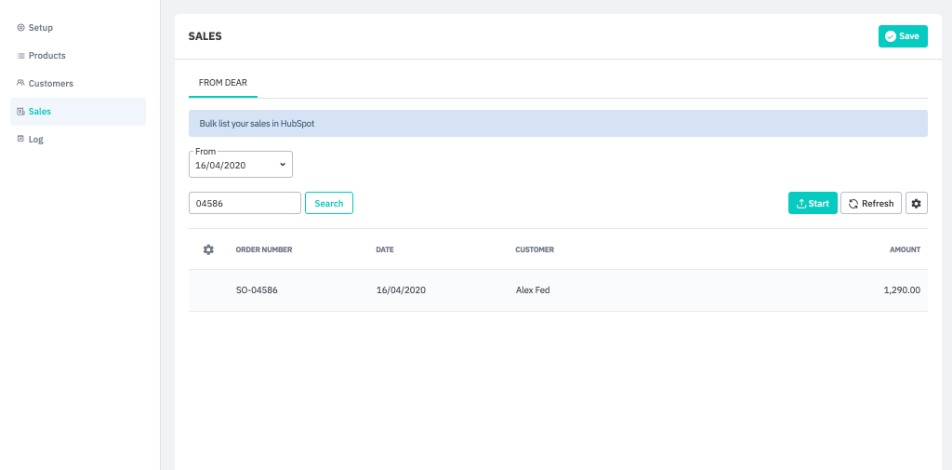Open the From date dropdown
The height and width of the screenshot is (470, 952).
click(x=240, y=165)
